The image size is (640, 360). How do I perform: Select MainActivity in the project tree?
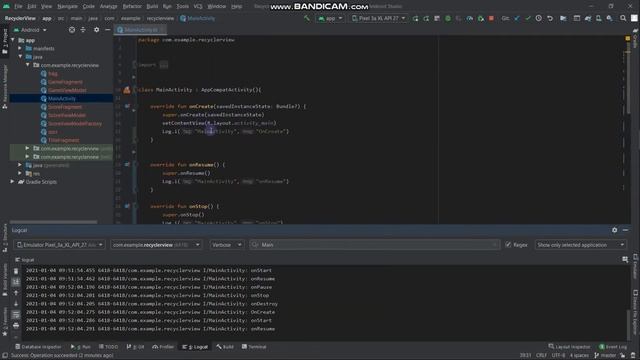coord(61,98)
